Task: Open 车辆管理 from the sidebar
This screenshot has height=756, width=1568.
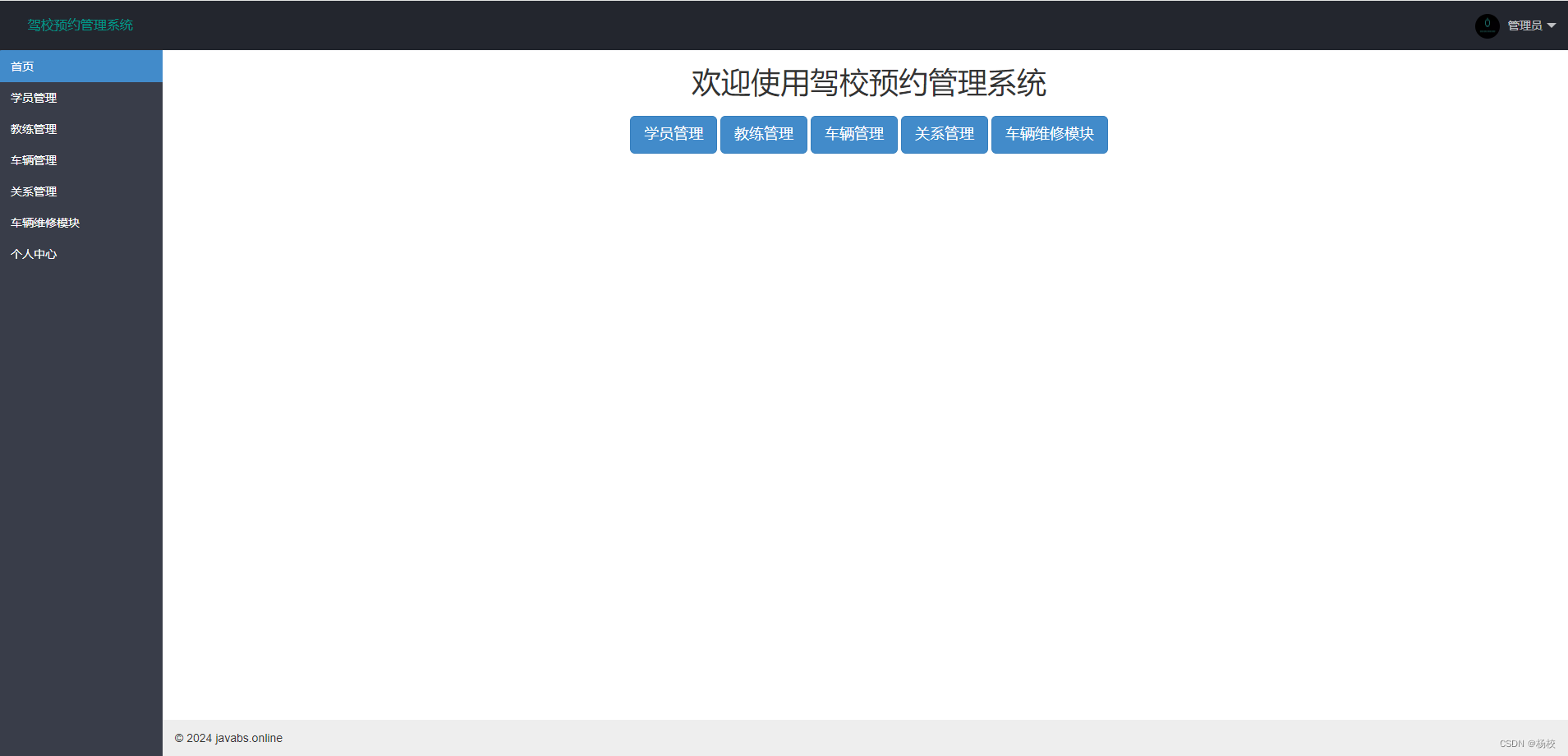Action: pyautogui.click(x=33, y=159)
